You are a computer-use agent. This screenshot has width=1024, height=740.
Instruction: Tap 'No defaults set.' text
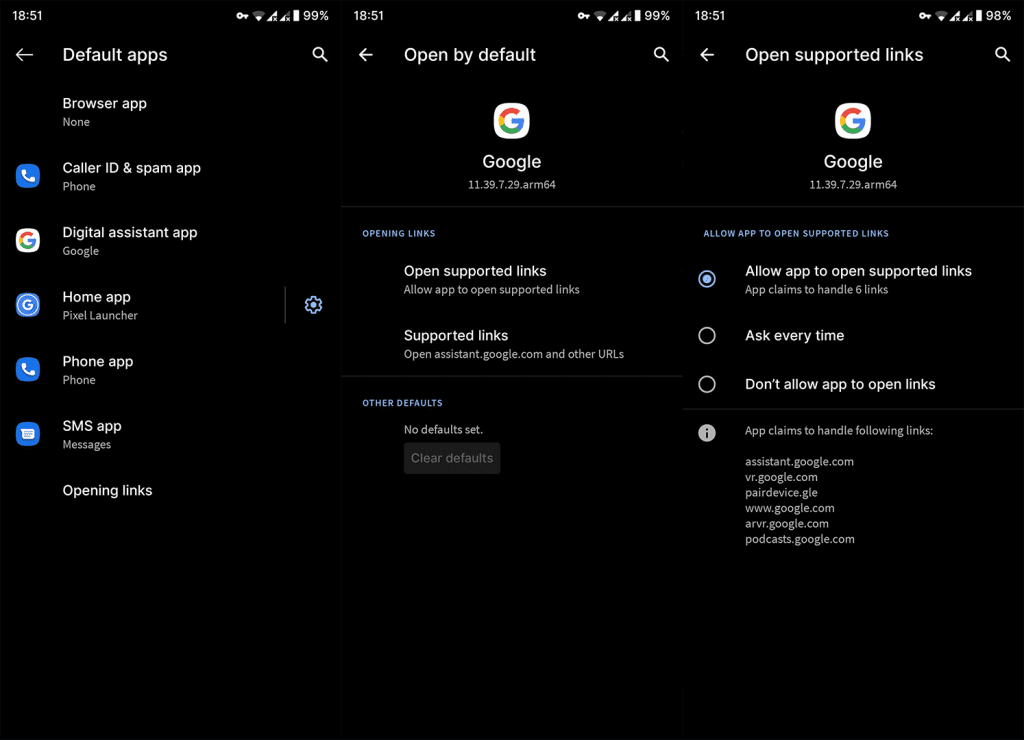[x=443, y=430]
